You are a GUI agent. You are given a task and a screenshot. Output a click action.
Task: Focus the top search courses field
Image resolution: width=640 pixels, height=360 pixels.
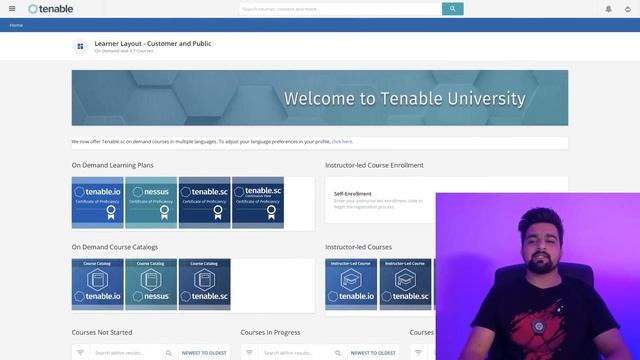tap(341, 9)
